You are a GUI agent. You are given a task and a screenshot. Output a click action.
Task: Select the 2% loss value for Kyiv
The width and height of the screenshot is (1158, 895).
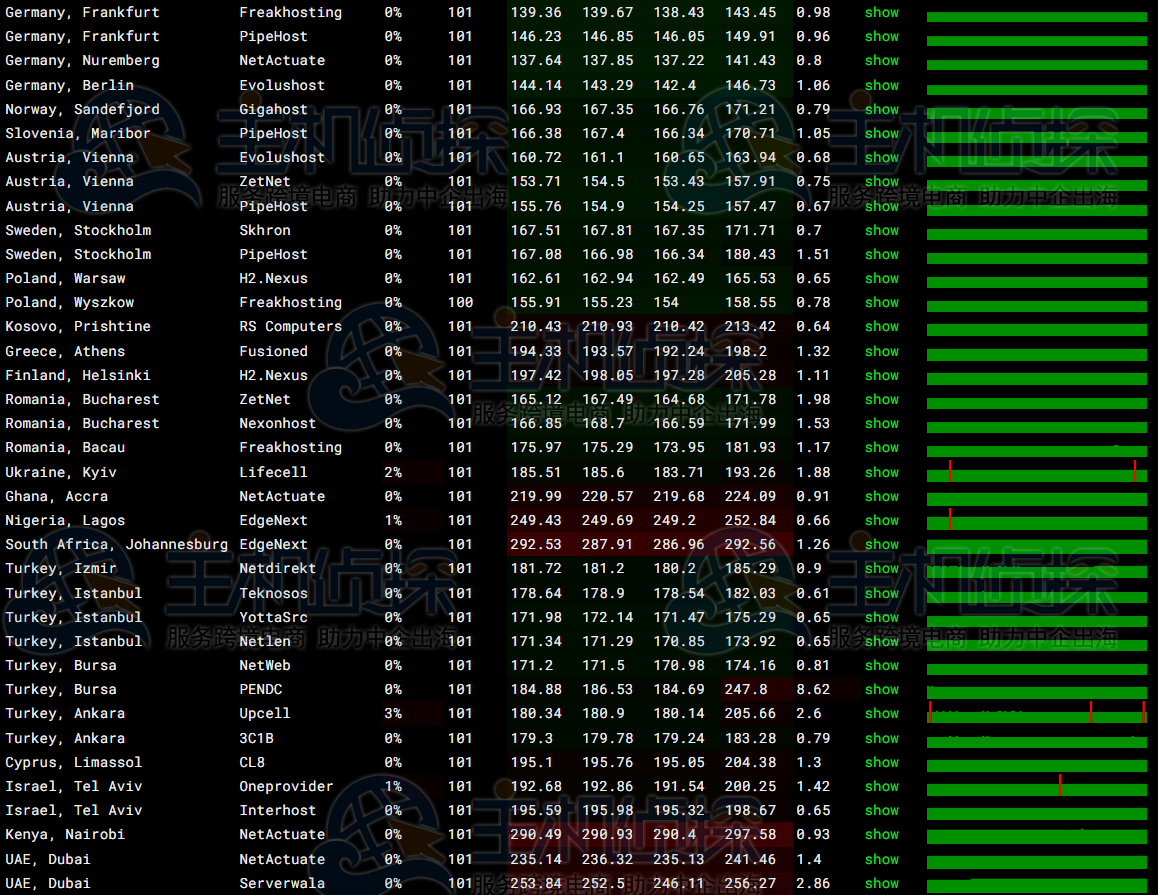point(393,473)
